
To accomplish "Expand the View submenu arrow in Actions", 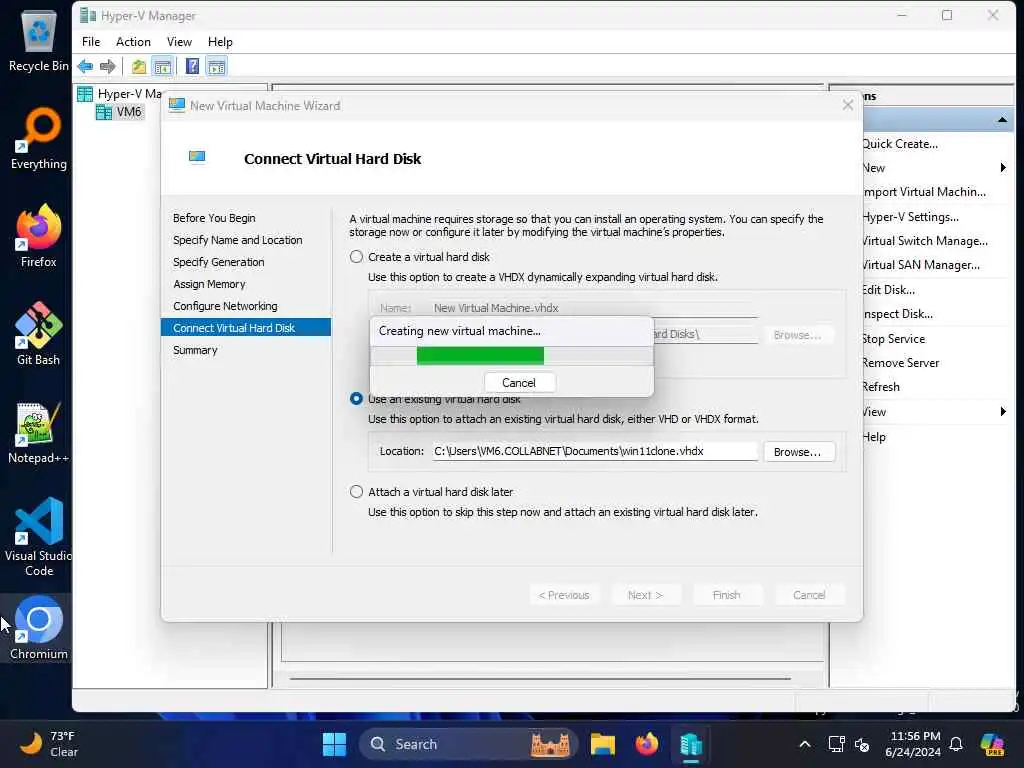I will pyautogui.click(x=1003, y=411).
